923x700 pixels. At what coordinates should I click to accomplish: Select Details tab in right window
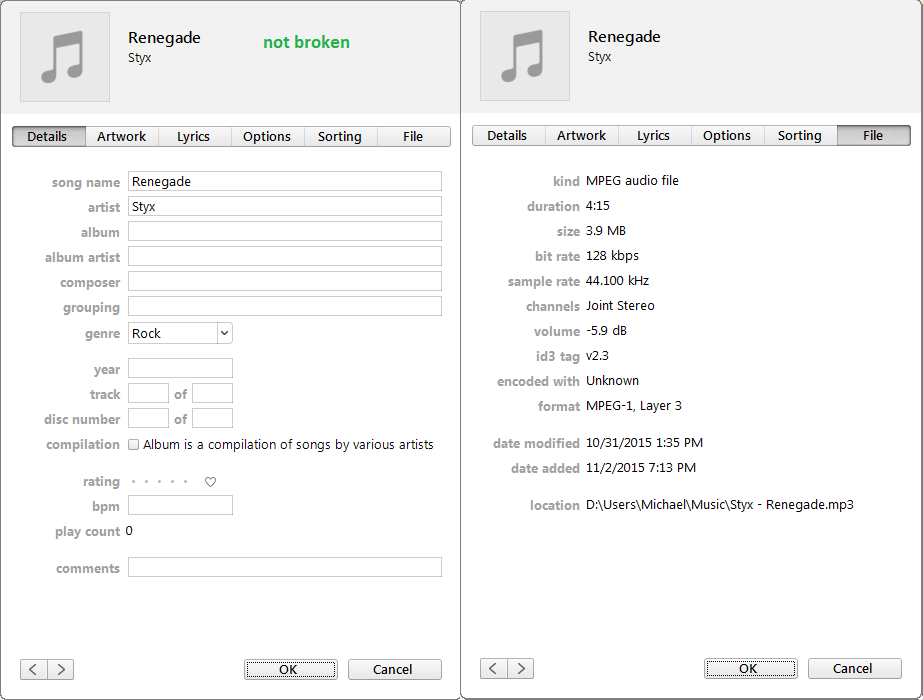509,135
